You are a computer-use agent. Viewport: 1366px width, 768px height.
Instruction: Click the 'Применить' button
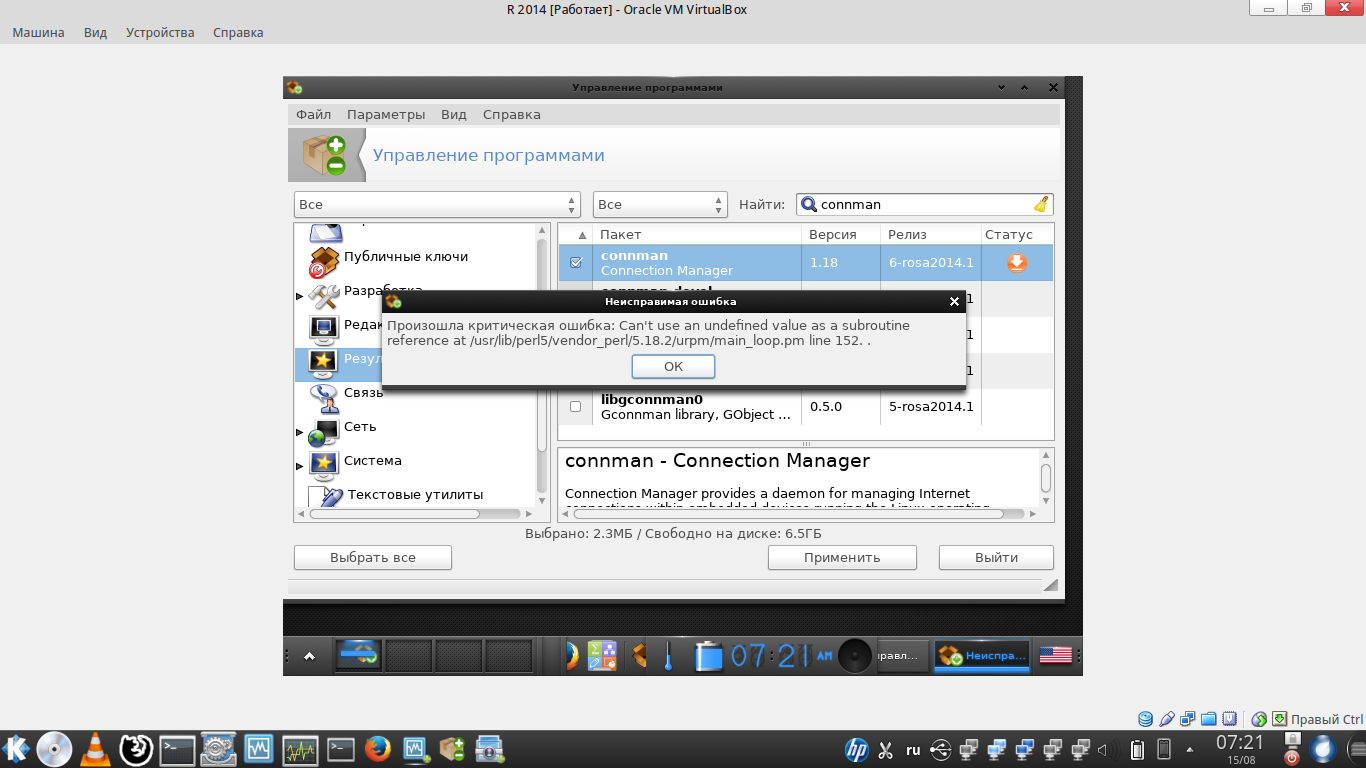pyautogui.click(x=842, y=557)
